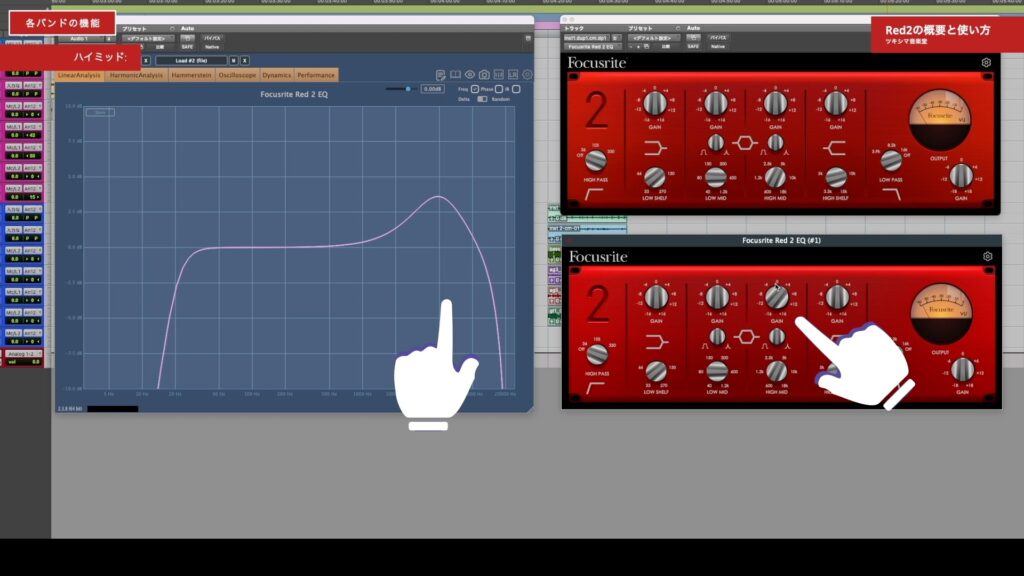Viewport: 1024px width, 576px height.
Task: Click Native button in analyzer plugin header
Action: 212,47
